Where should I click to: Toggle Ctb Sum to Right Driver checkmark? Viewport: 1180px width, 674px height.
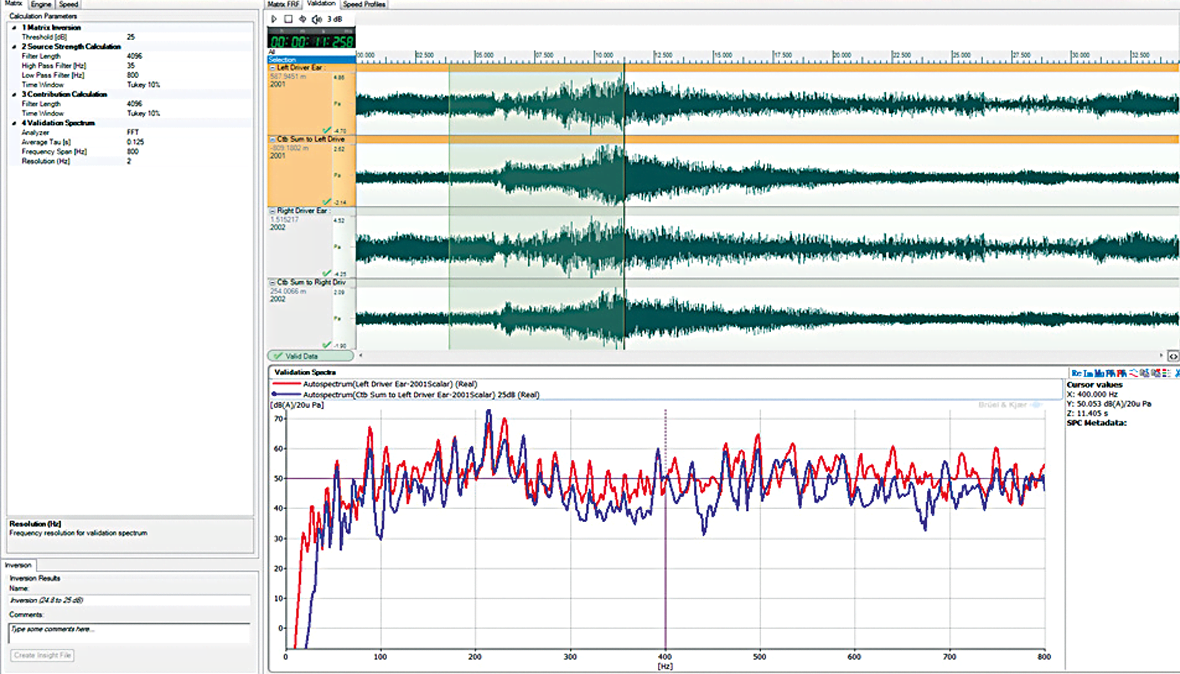click(327, 343)
